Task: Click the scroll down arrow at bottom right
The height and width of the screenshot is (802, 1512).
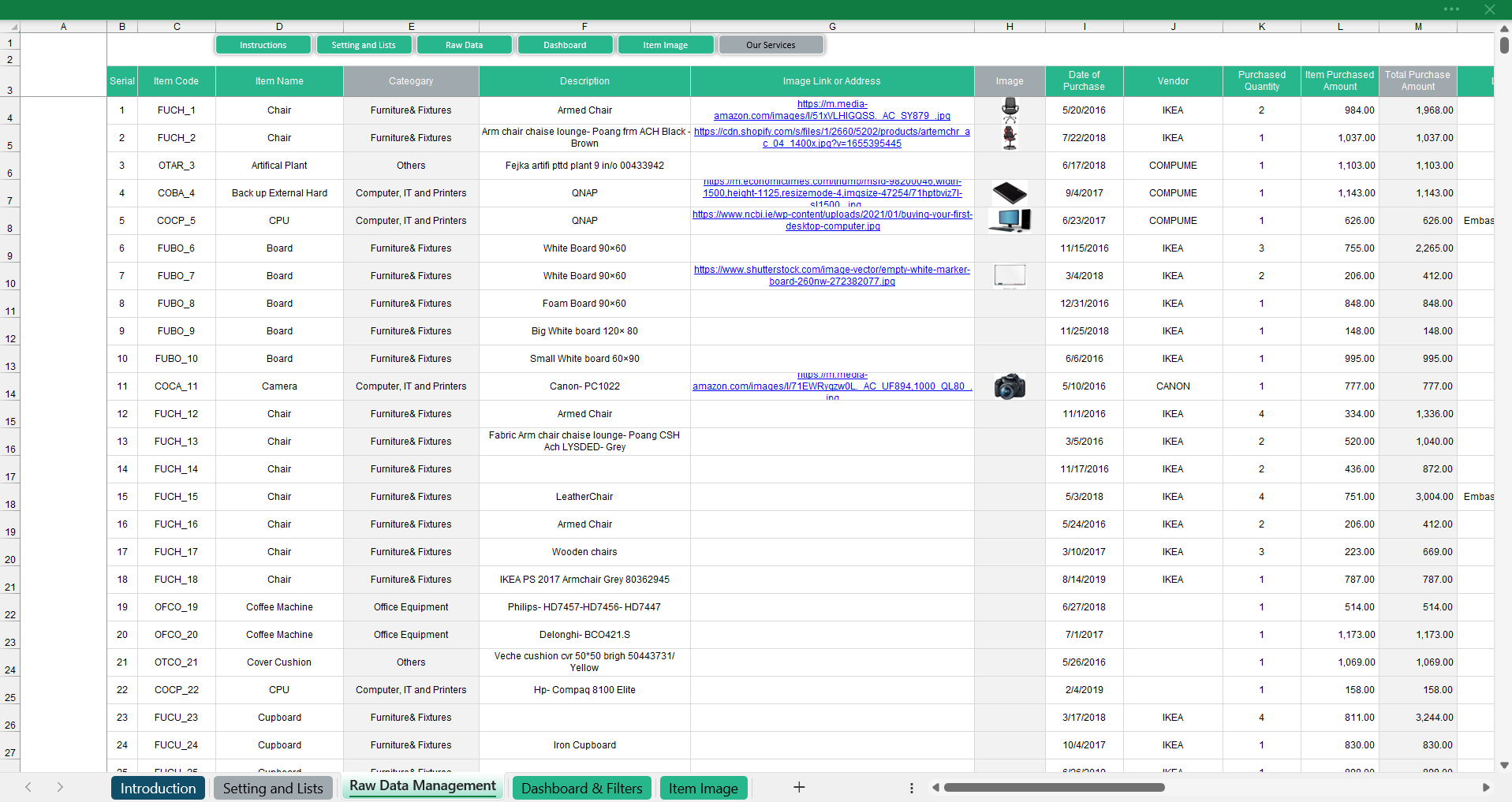Action: coord(1504,765)
